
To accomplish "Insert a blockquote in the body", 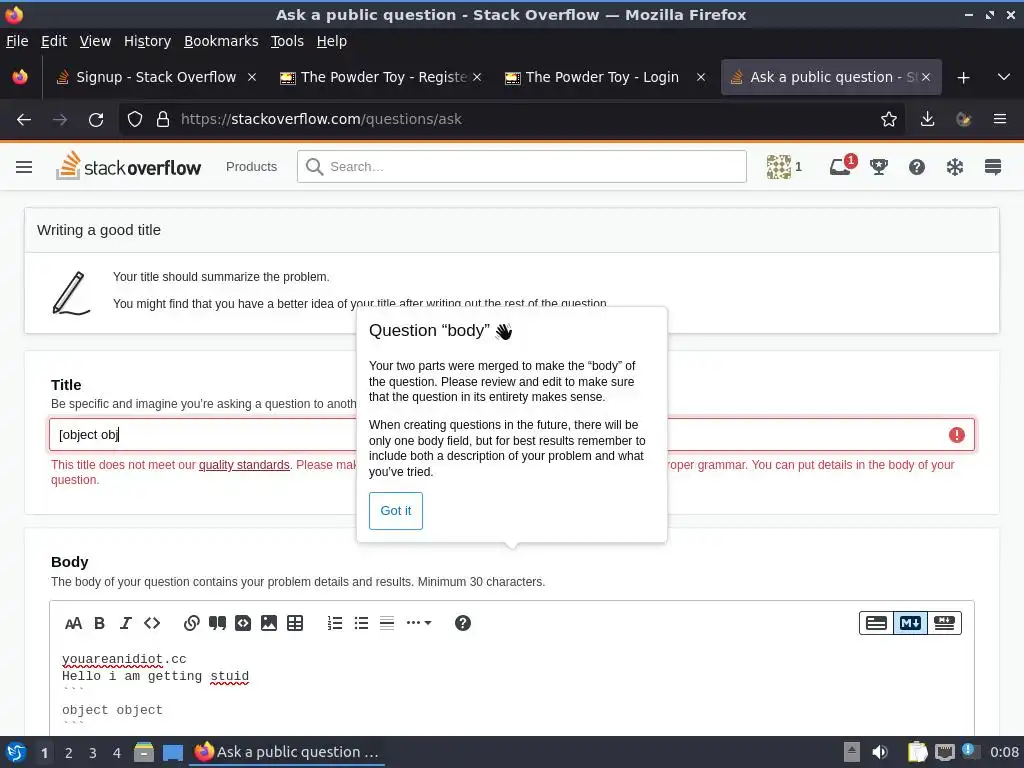I will (217, 623).
